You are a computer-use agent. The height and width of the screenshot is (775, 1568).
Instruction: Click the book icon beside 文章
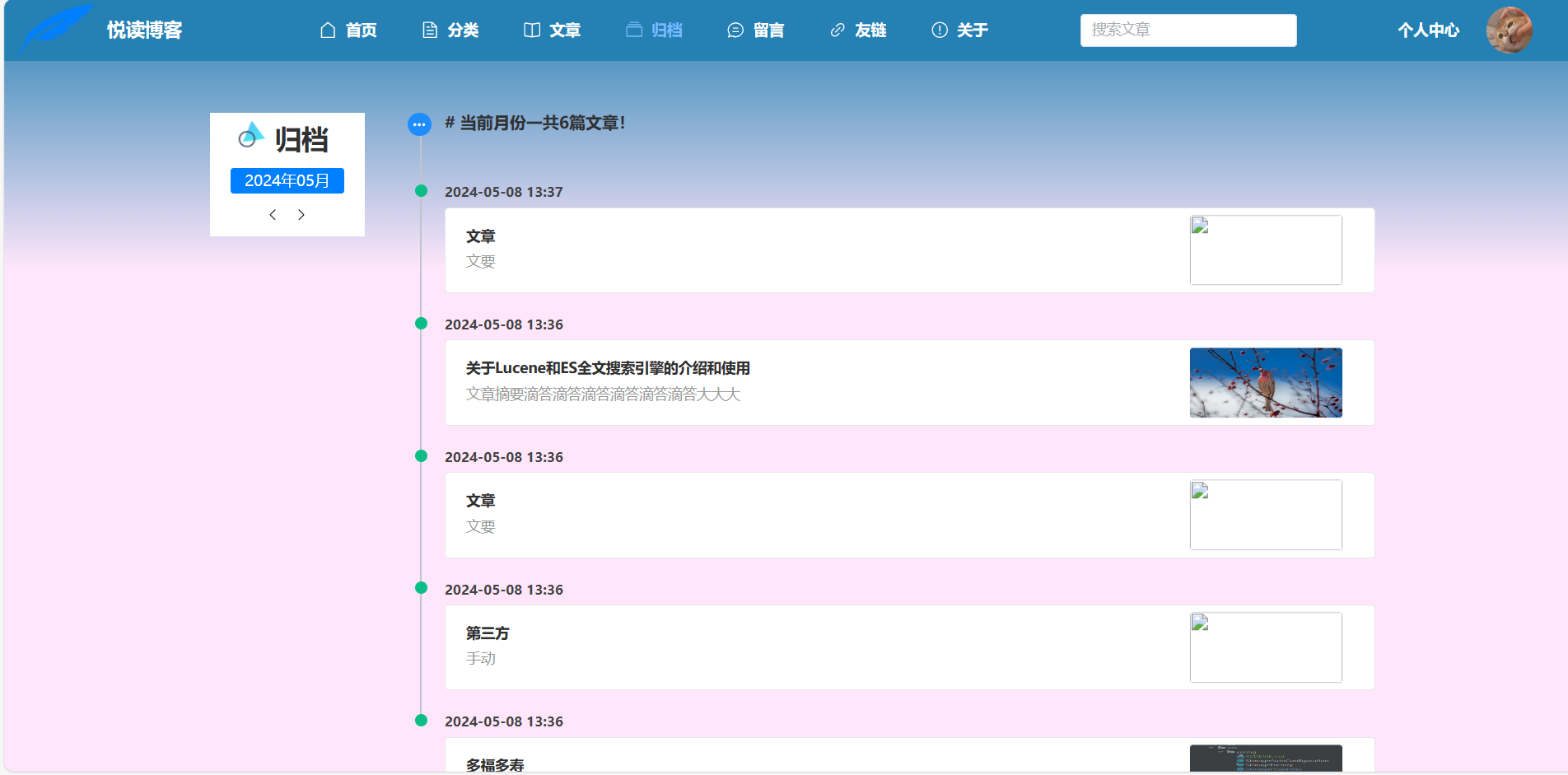532,30
